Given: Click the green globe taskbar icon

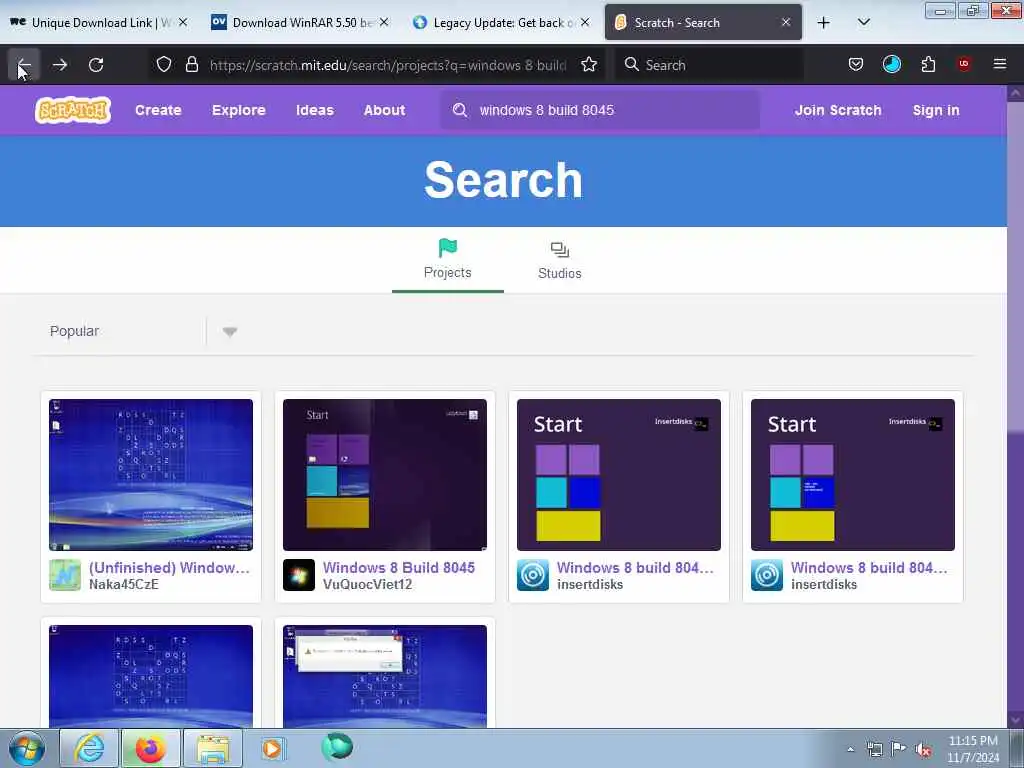Looking at the screenshot, I should tap(337, 747).
